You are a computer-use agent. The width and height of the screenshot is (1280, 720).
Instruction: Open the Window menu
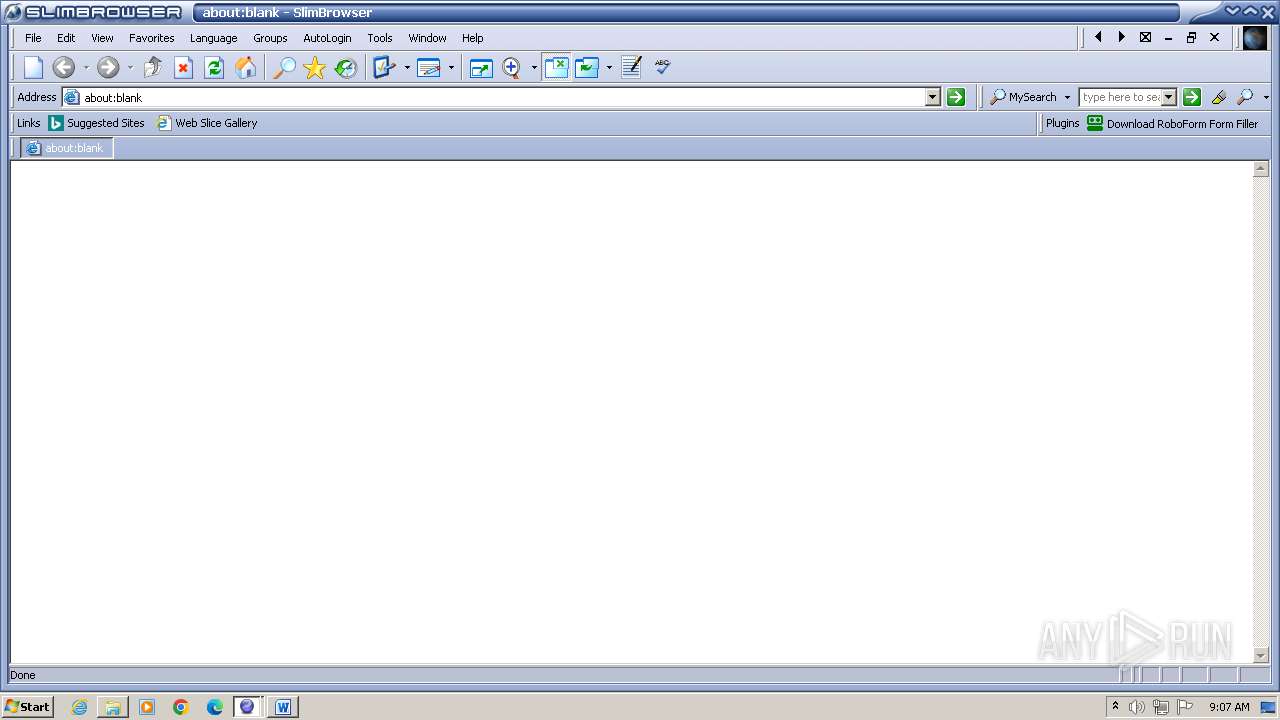(x=427, y=38)
